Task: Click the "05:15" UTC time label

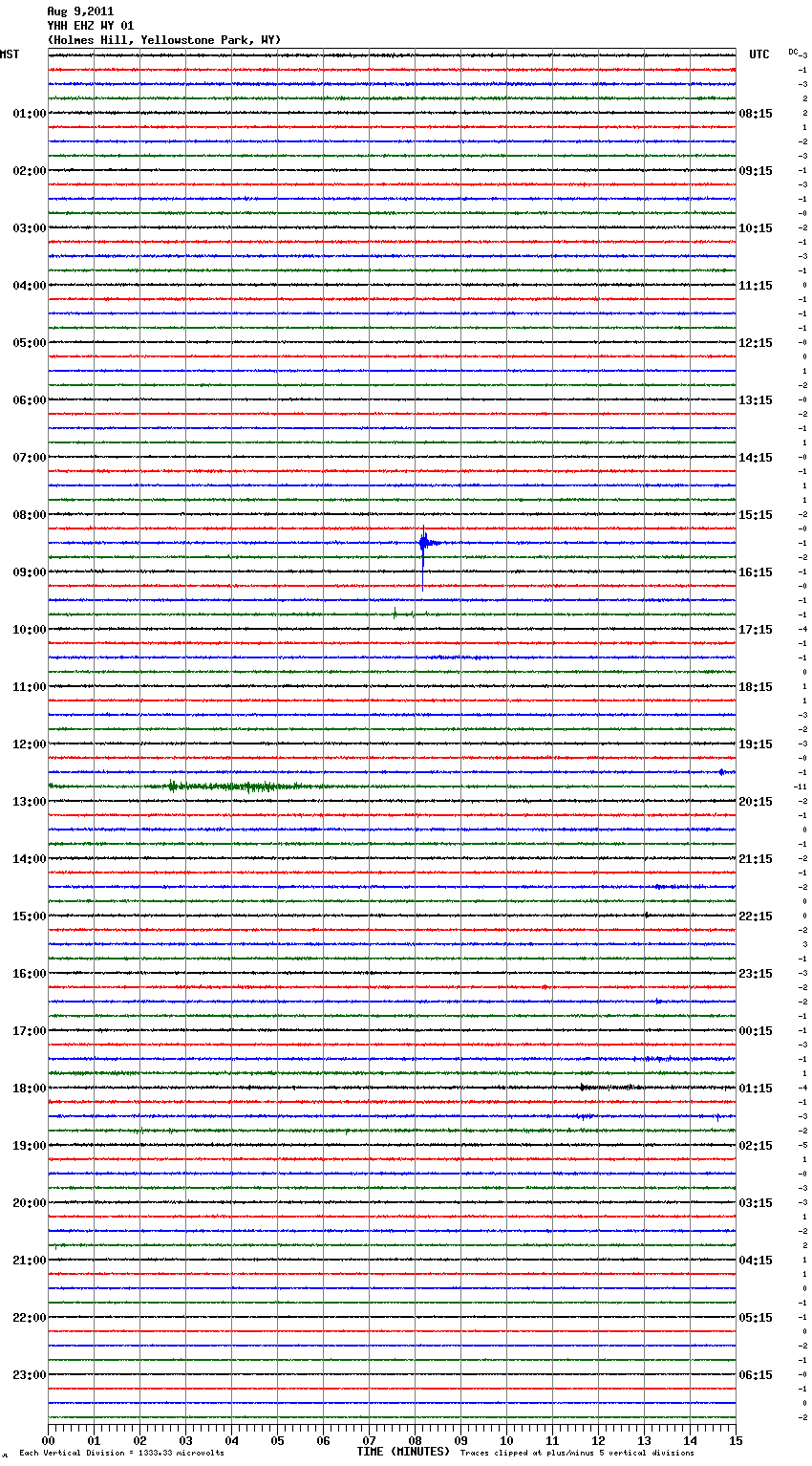Action: tap(756, 1318)
